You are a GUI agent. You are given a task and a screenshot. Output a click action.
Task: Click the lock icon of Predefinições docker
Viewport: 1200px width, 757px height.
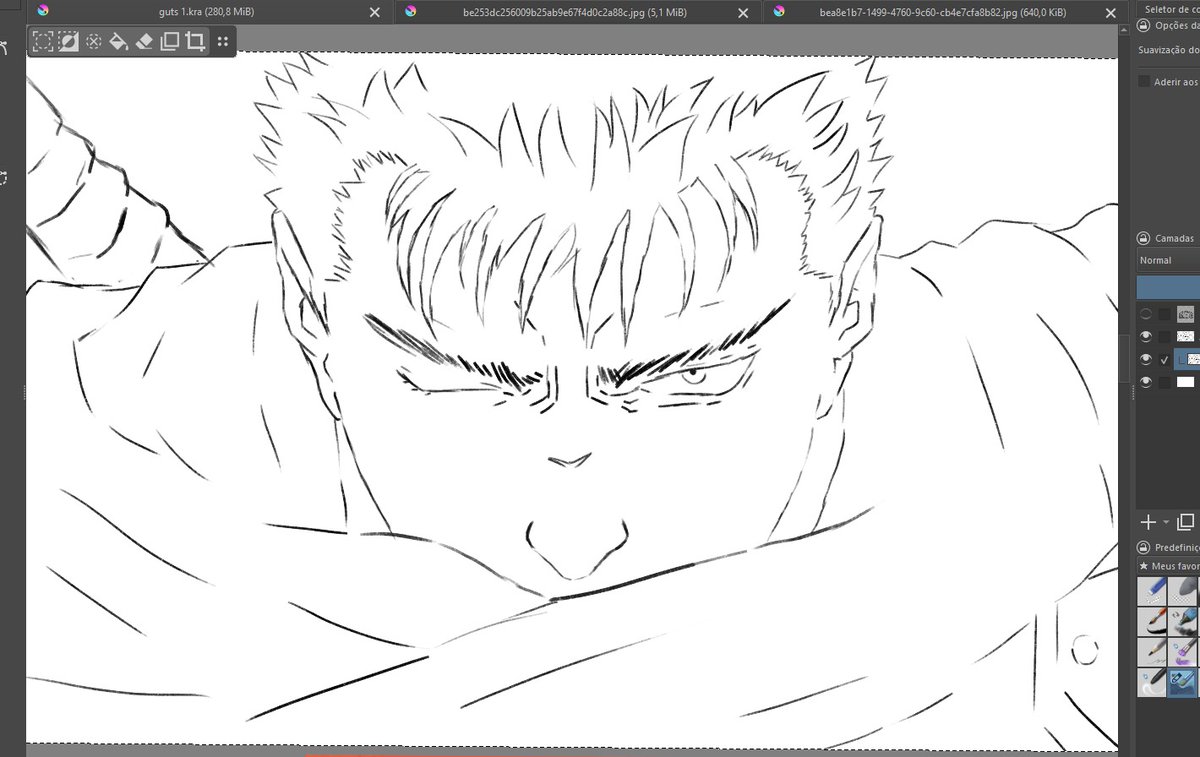pos(1143,547)
